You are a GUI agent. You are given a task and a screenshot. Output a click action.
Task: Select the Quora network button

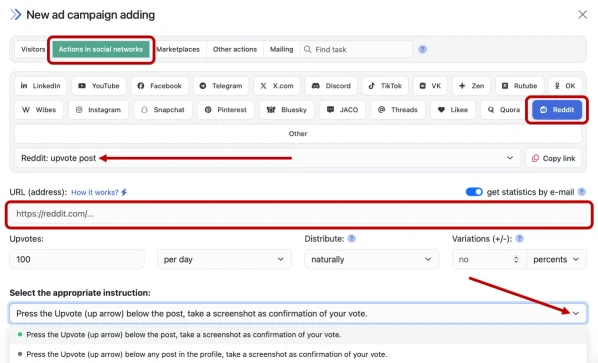pyautogui.click(x=503, y=110)
